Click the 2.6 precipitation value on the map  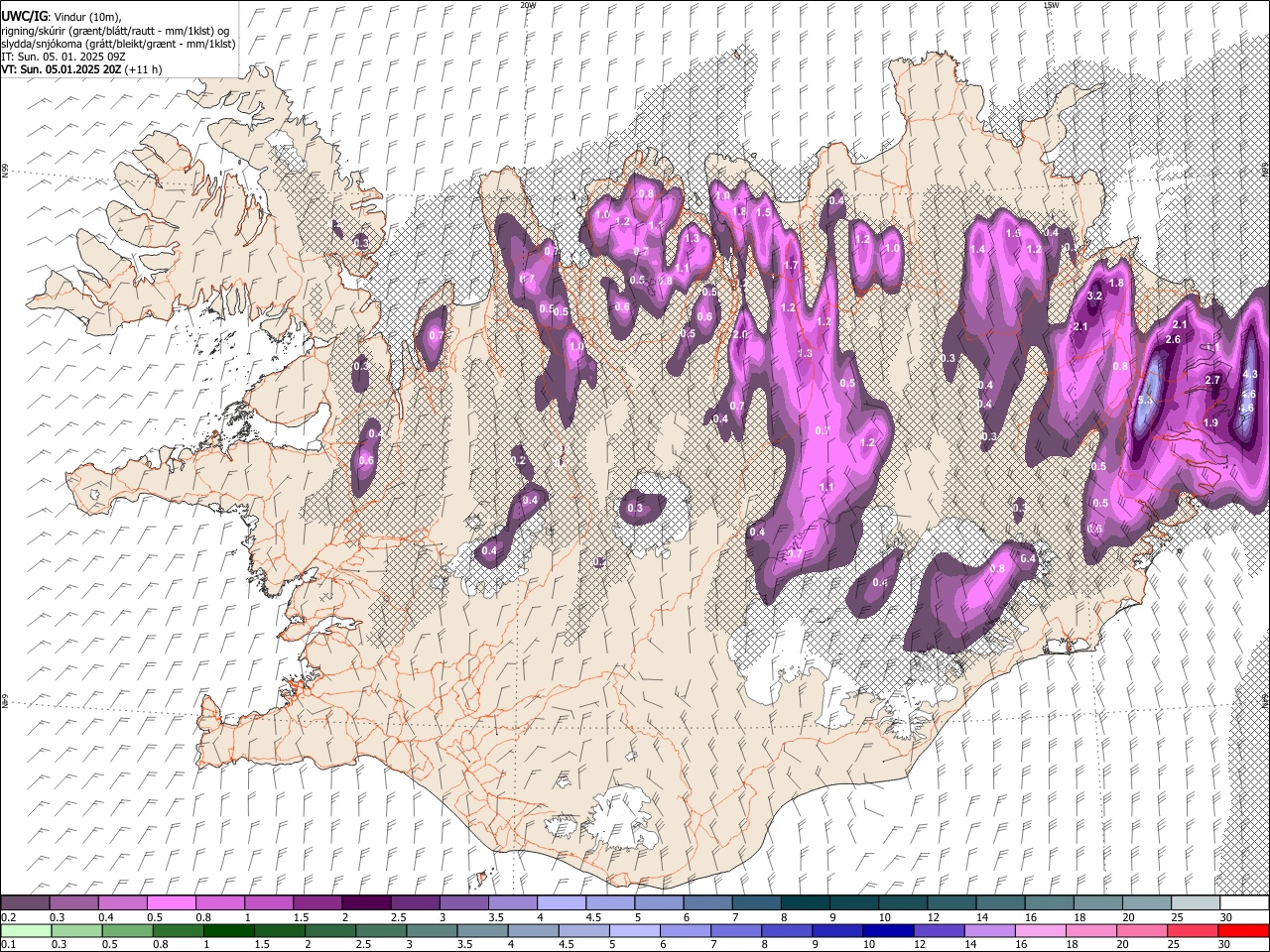(x=1173, y=339)
